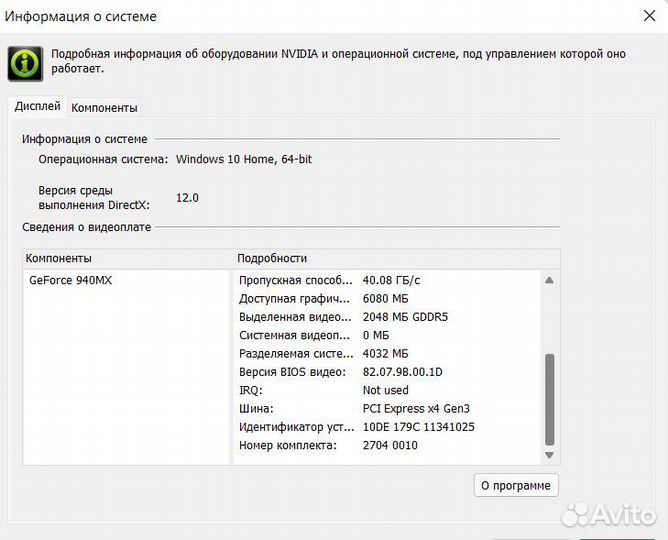Click the Компоненты column header
Screen dimensions: 668x540
tap(58, 258)
